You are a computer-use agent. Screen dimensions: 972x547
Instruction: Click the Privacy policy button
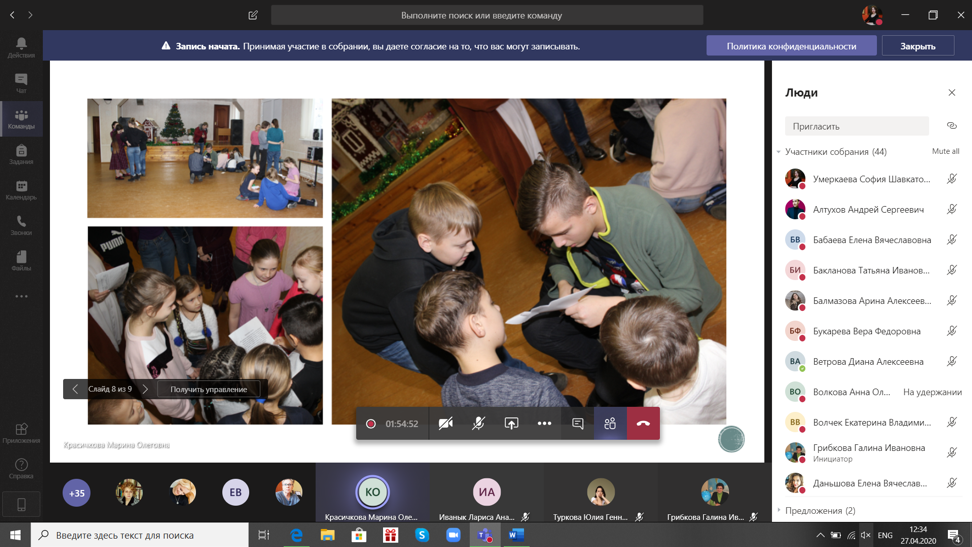point(791,46)
